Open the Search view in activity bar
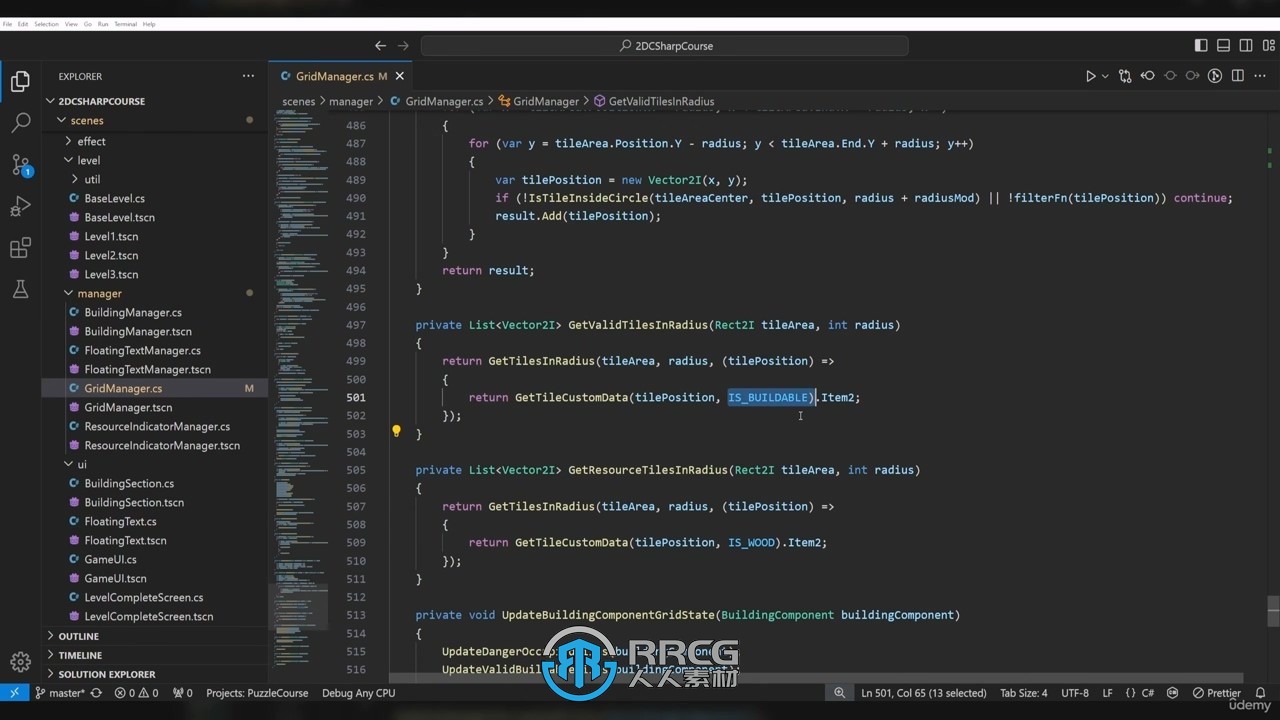Image resolution: width=1280 pixels, height=720 pixels. click(x=20, y=123)
